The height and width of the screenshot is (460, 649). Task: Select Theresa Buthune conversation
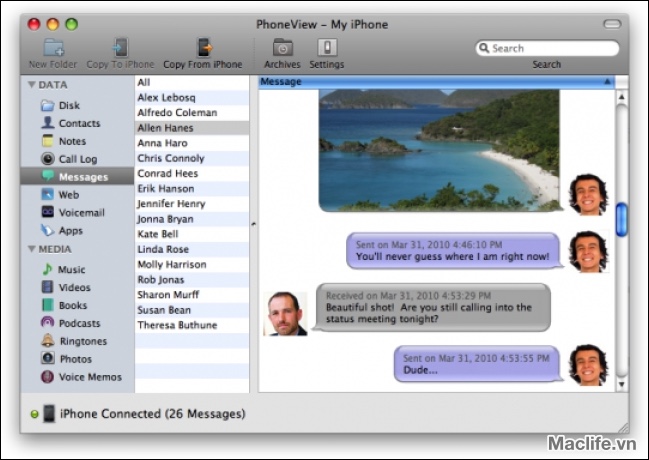pos(192,325)
